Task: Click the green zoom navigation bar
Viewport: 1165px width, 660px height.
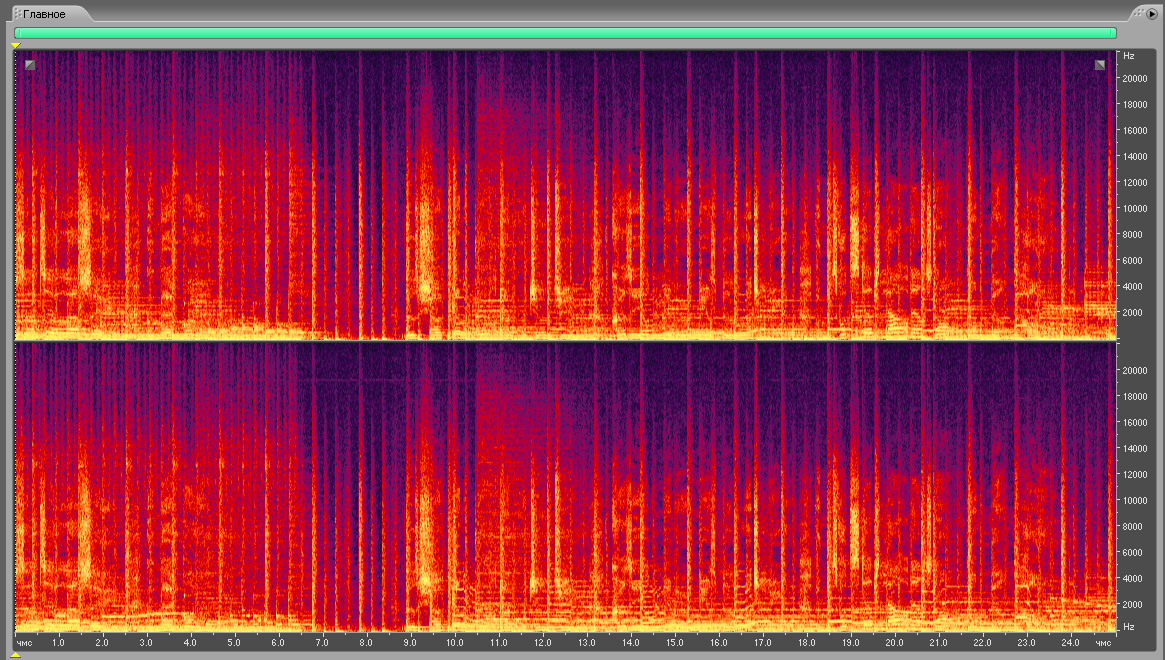Action: point(565,33)
